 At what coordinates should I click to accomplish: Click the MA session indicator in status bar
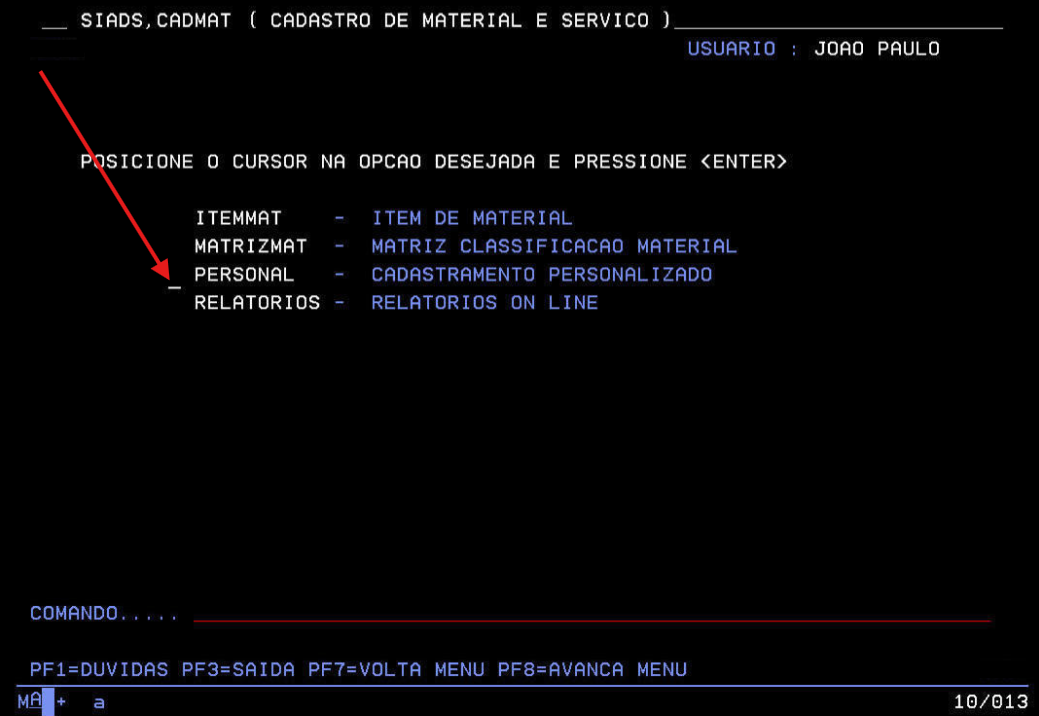click(x=30, y=702)
